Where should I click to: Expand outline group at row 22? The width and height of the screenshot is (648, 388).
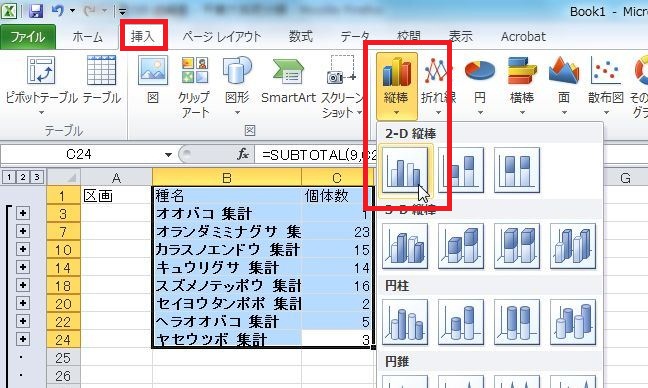[x=23, y=321]
